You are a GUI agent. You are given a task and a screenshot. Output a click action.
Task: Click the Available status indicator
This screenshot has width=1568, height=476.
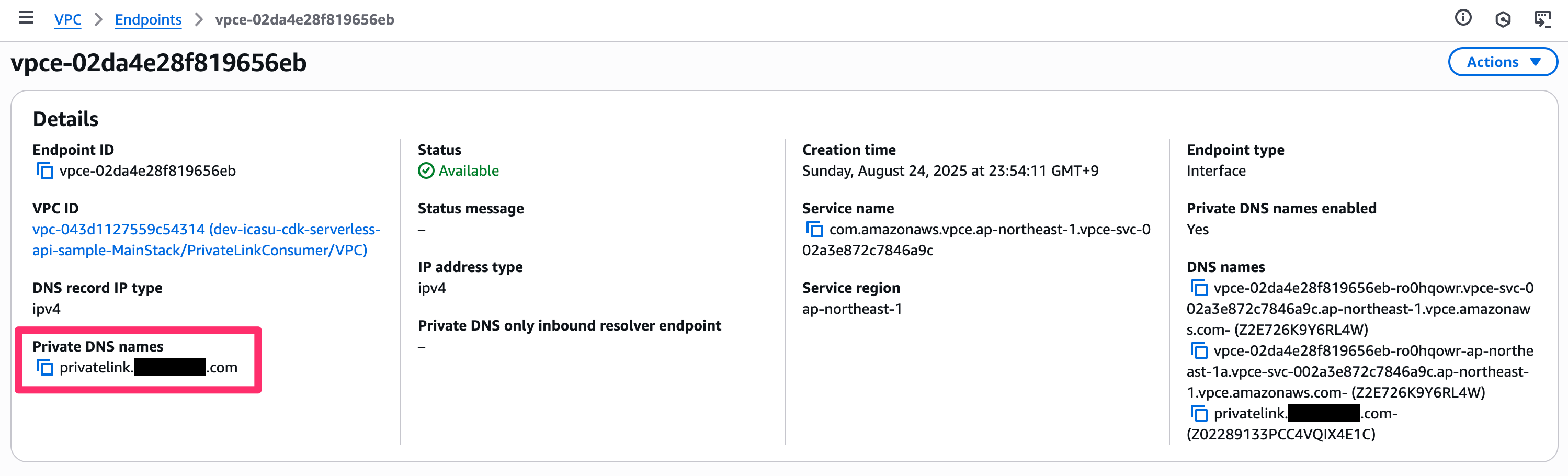click(458, 171)
